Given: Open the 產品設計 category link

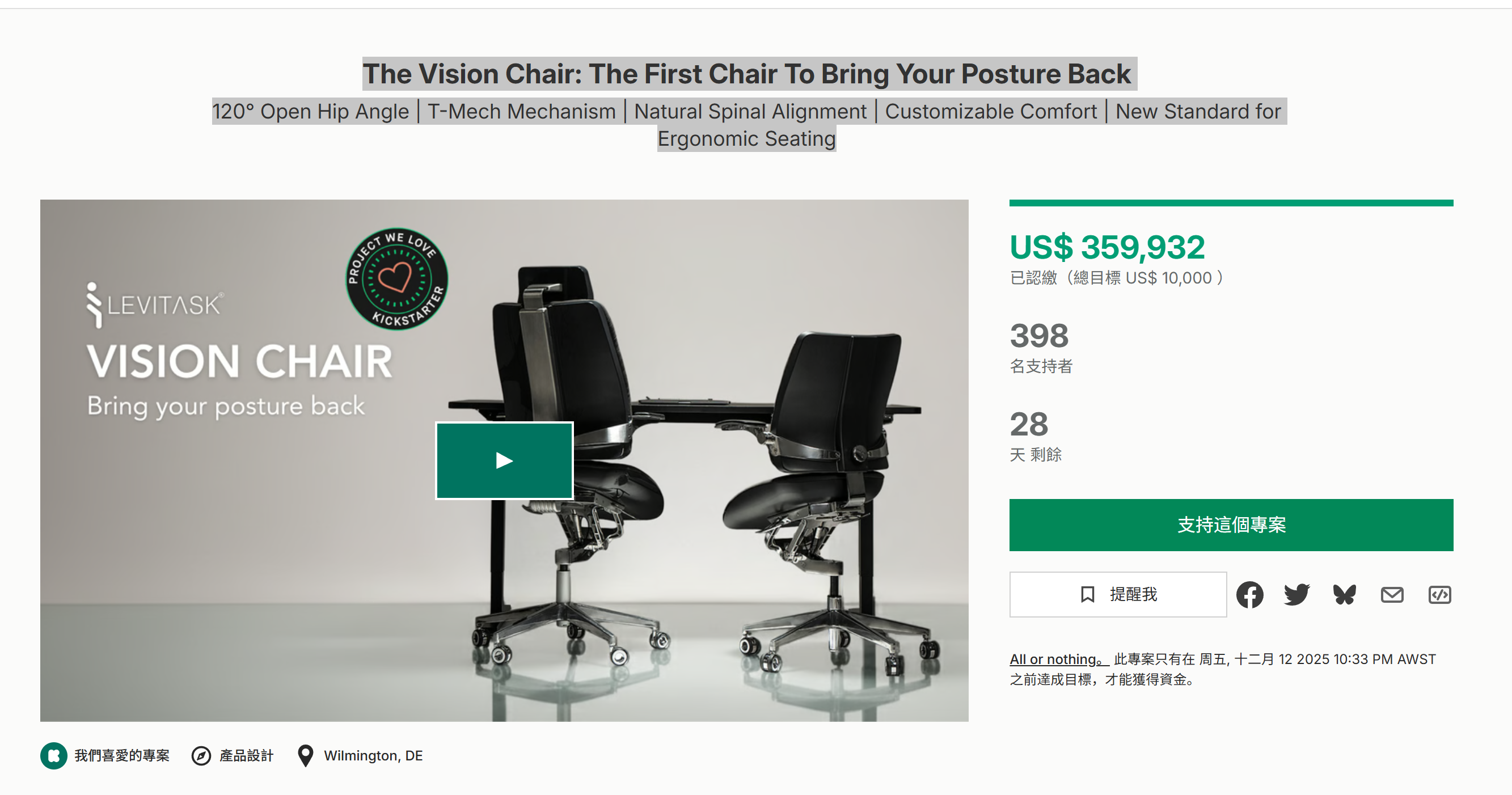Looking at the screenshot, I should [x=247, y=755].
